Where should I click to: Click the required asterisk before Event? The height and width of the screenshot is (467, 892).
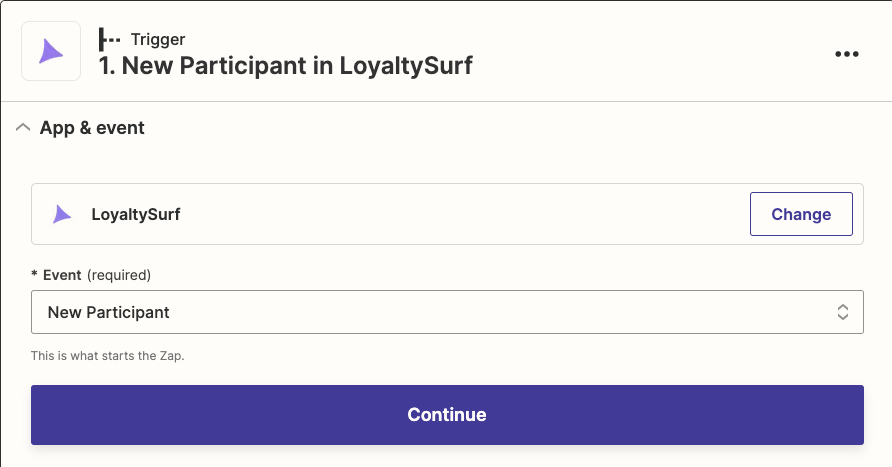[x=34, y=274]
